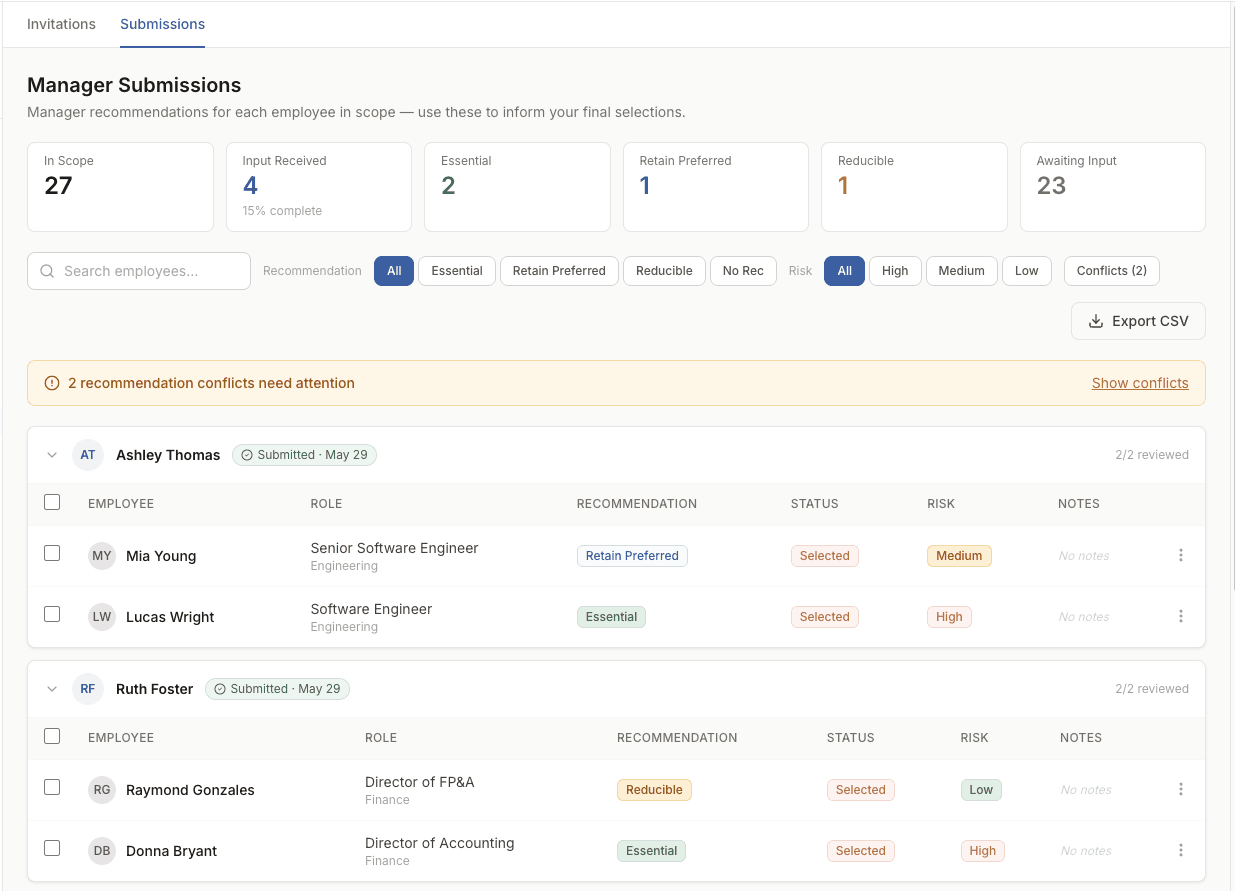1235x891 pixels.
Task: Click Essential badge for Lucas Wright
Action: tap(611, 617)
